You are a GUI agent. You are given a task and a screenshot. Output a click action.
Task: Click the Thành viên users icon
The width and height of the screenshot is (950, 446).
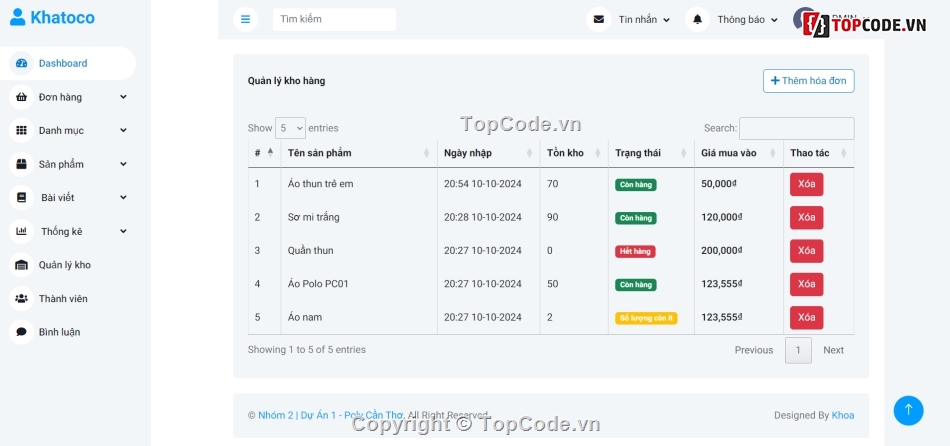point(21,298)
